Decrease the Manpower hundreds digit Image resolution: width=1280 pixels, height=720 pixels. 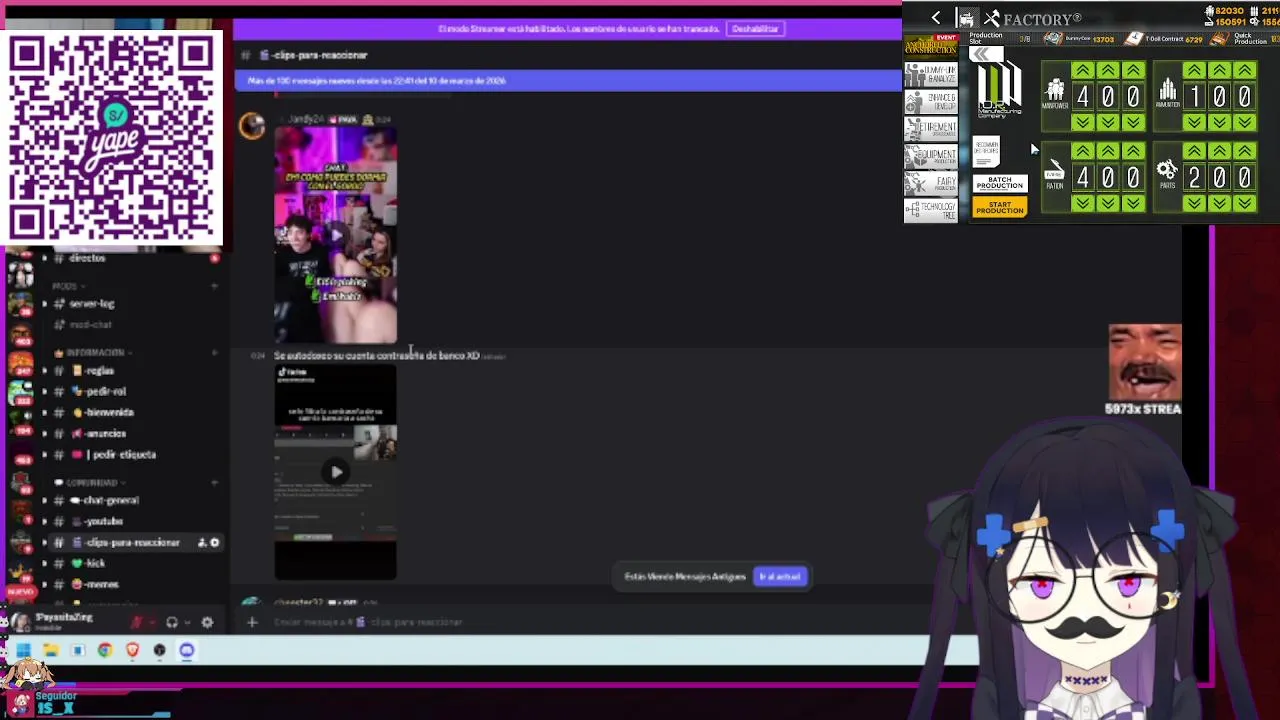(x=1082, y=122)
